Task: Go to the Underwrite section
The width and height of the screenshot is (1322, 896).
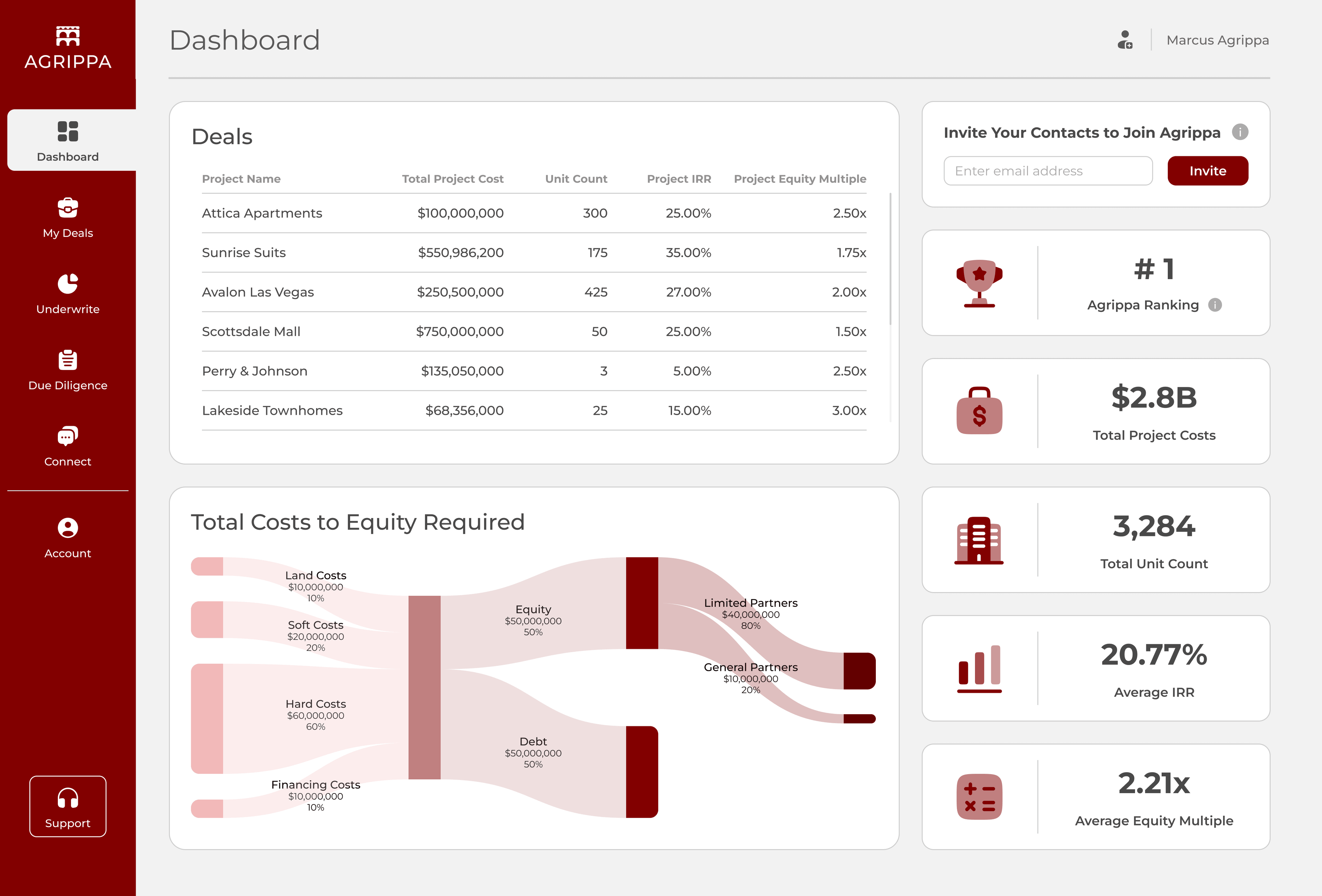Action: tap(68, 294)
